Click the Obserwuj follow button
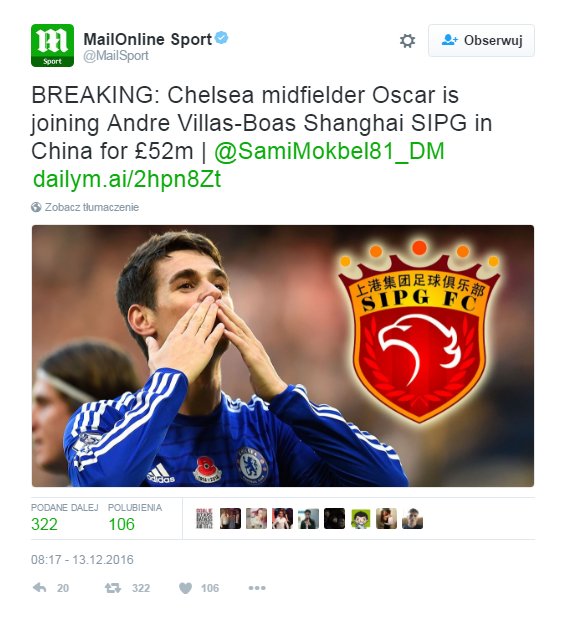Image resolution: width=568 pixels, height=624 pixels. (481, 41)
